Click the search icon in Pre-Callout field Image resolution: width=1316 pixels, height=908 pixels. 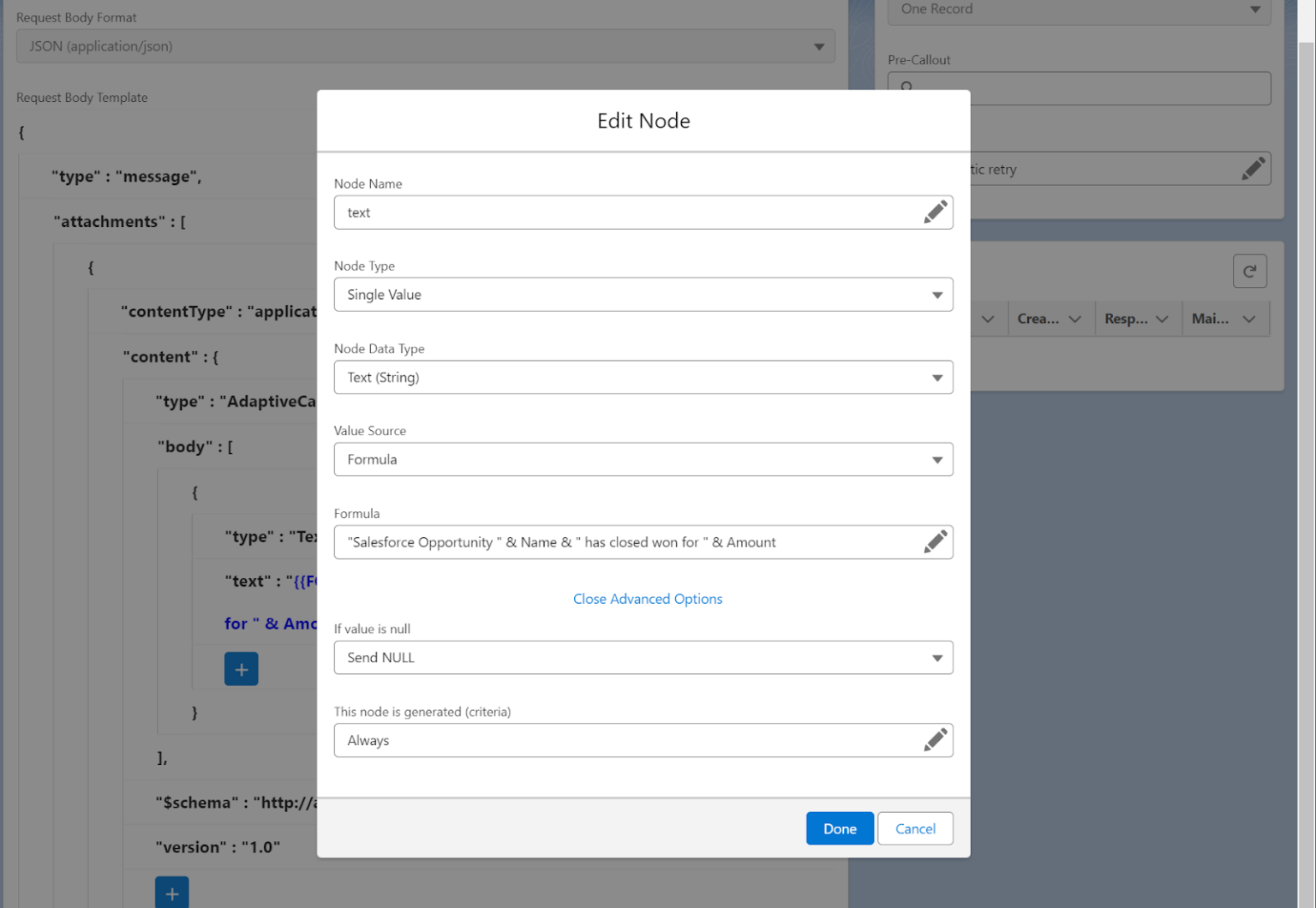[906, 87]
